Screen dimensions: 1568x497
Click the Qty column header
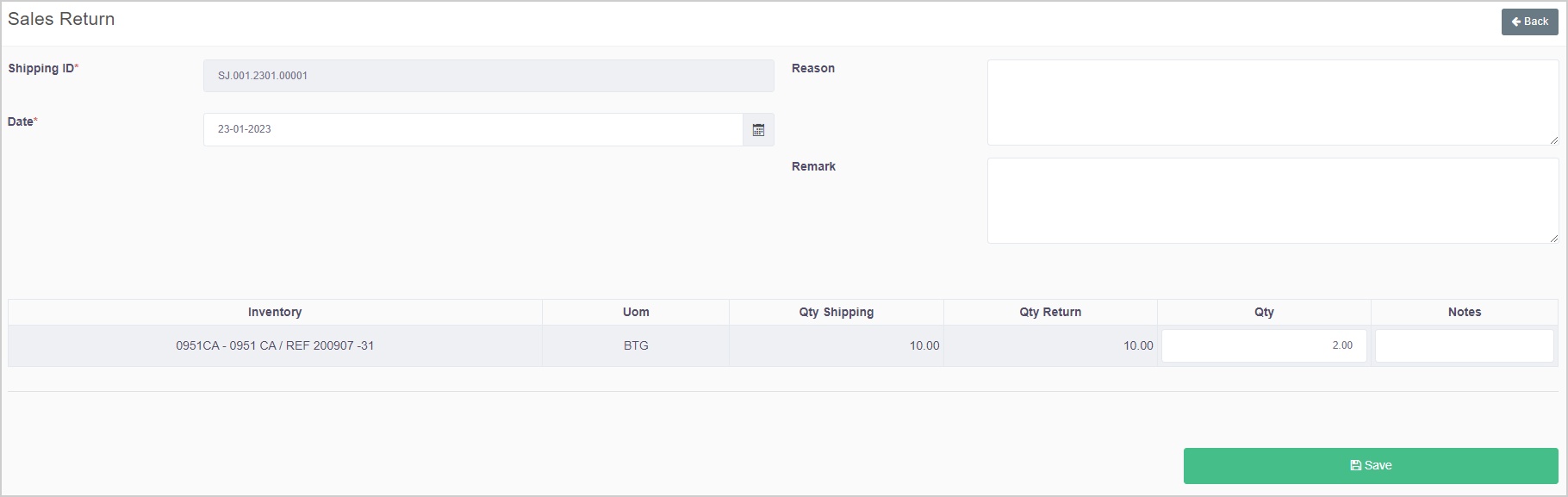(1263, 312)
